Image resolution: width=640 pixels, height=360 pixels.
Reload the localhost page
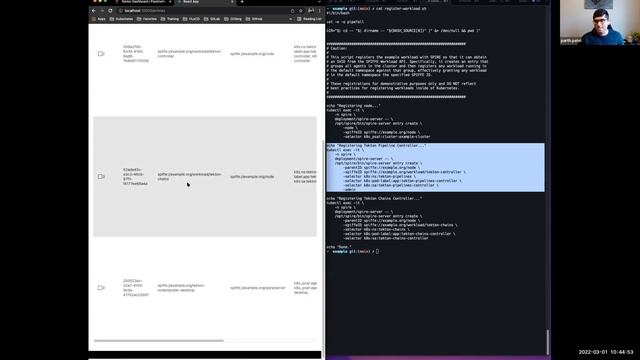110,11
